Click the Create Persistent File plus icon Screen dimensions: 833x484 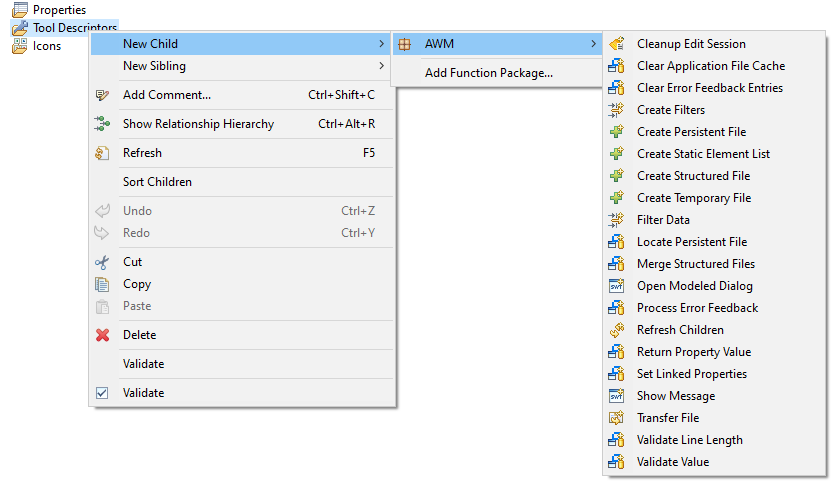(616, 132)
